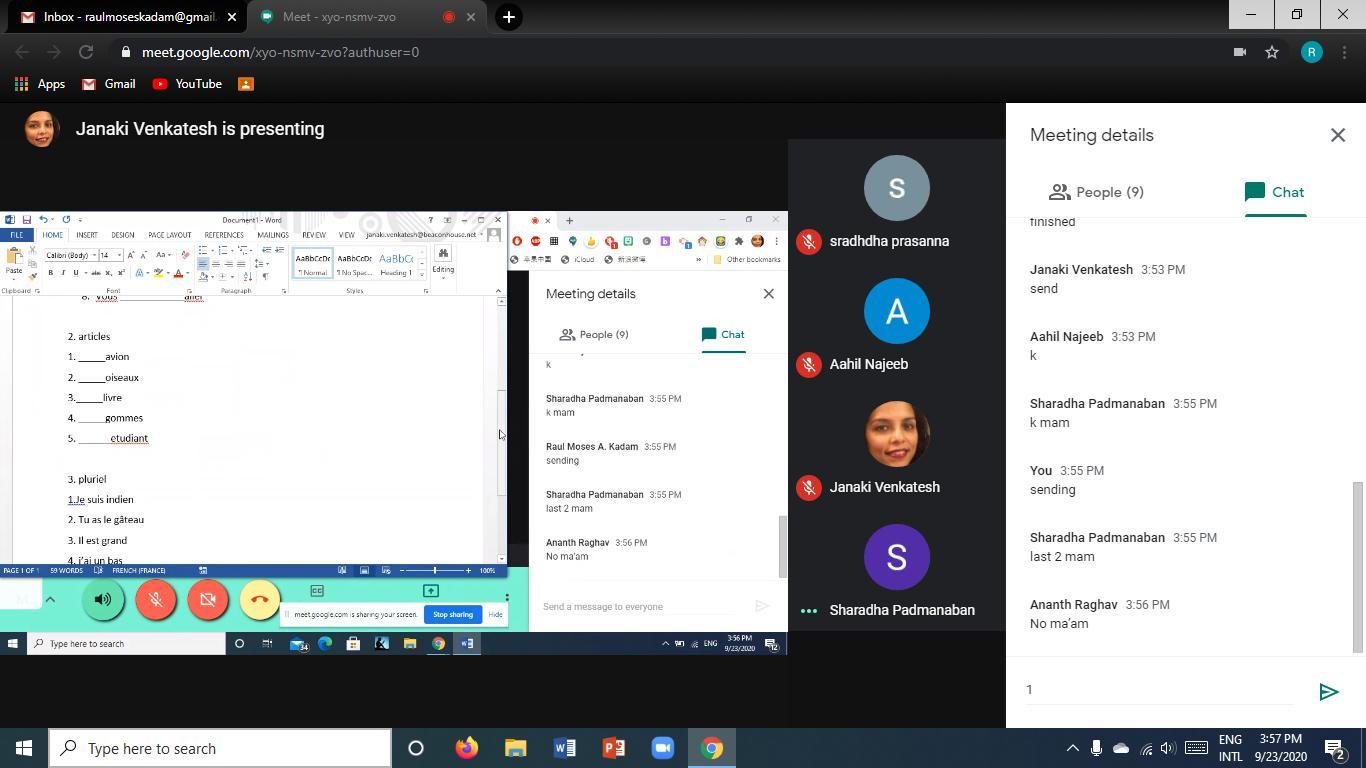Open the REVIEW tab in shared Word
Image resolution: width=1366 pixels, height=768 pixels.
[314, 235]
